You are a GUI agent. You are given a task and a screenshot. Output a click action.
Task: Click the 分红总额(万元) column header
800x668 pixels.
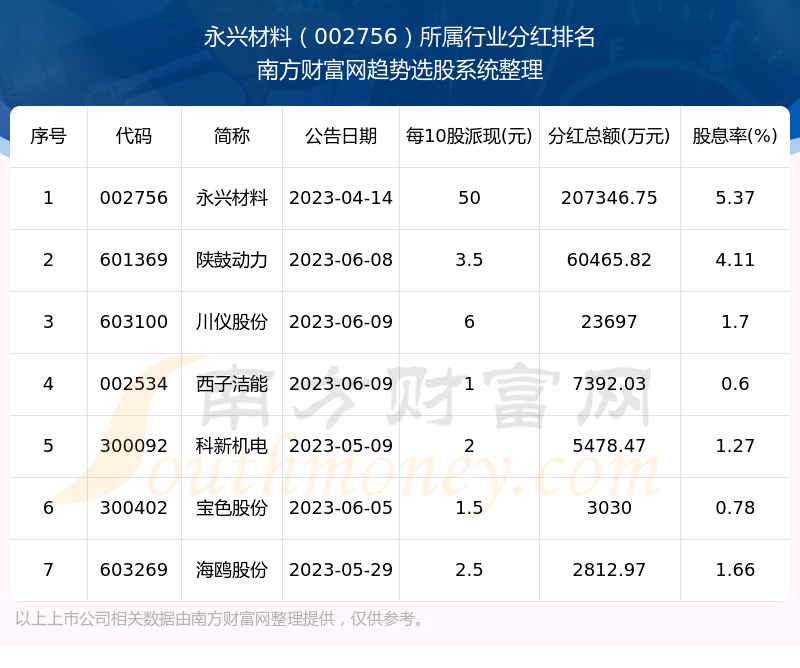click(x=609, y=136)
